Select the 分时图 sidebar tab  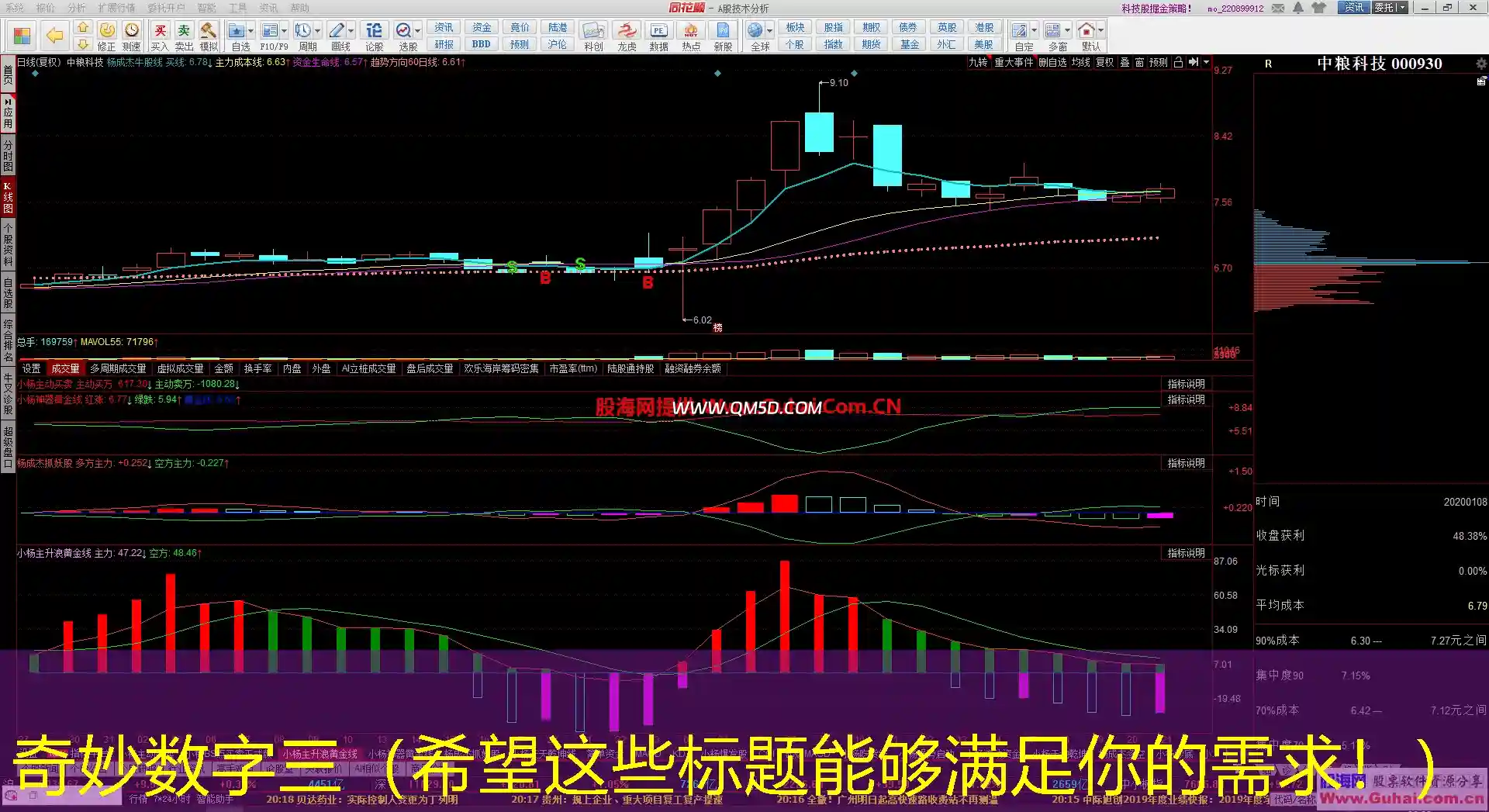8,155
